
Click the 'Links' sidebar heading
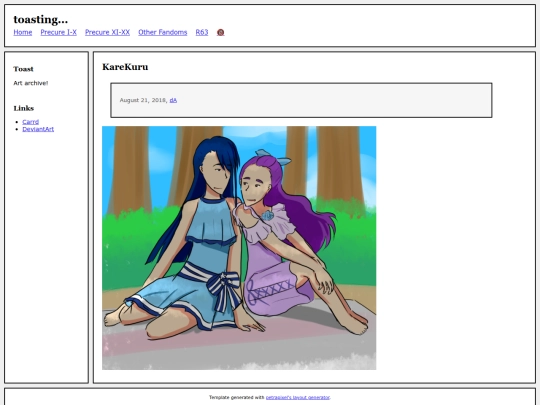(x=24, y=108)
